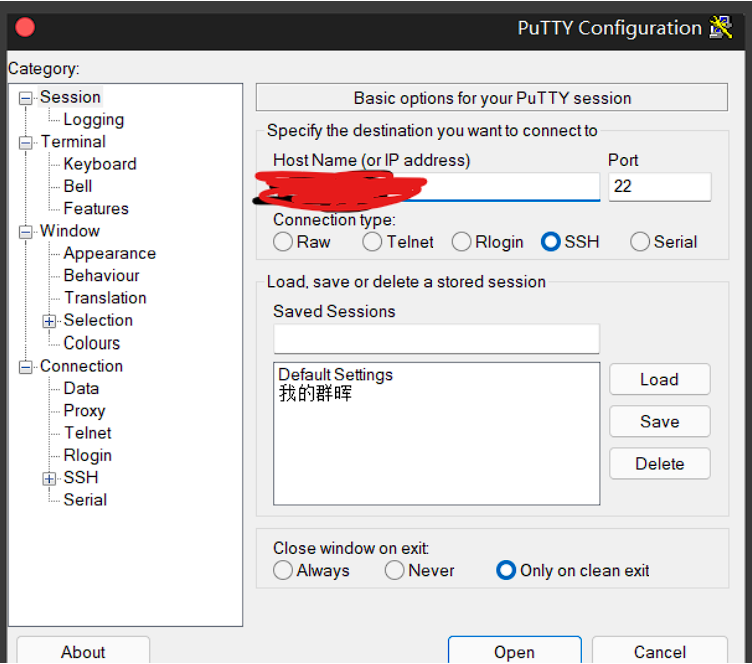
Task: Open Appearance settings category
Action: click(x=109, y=253)
